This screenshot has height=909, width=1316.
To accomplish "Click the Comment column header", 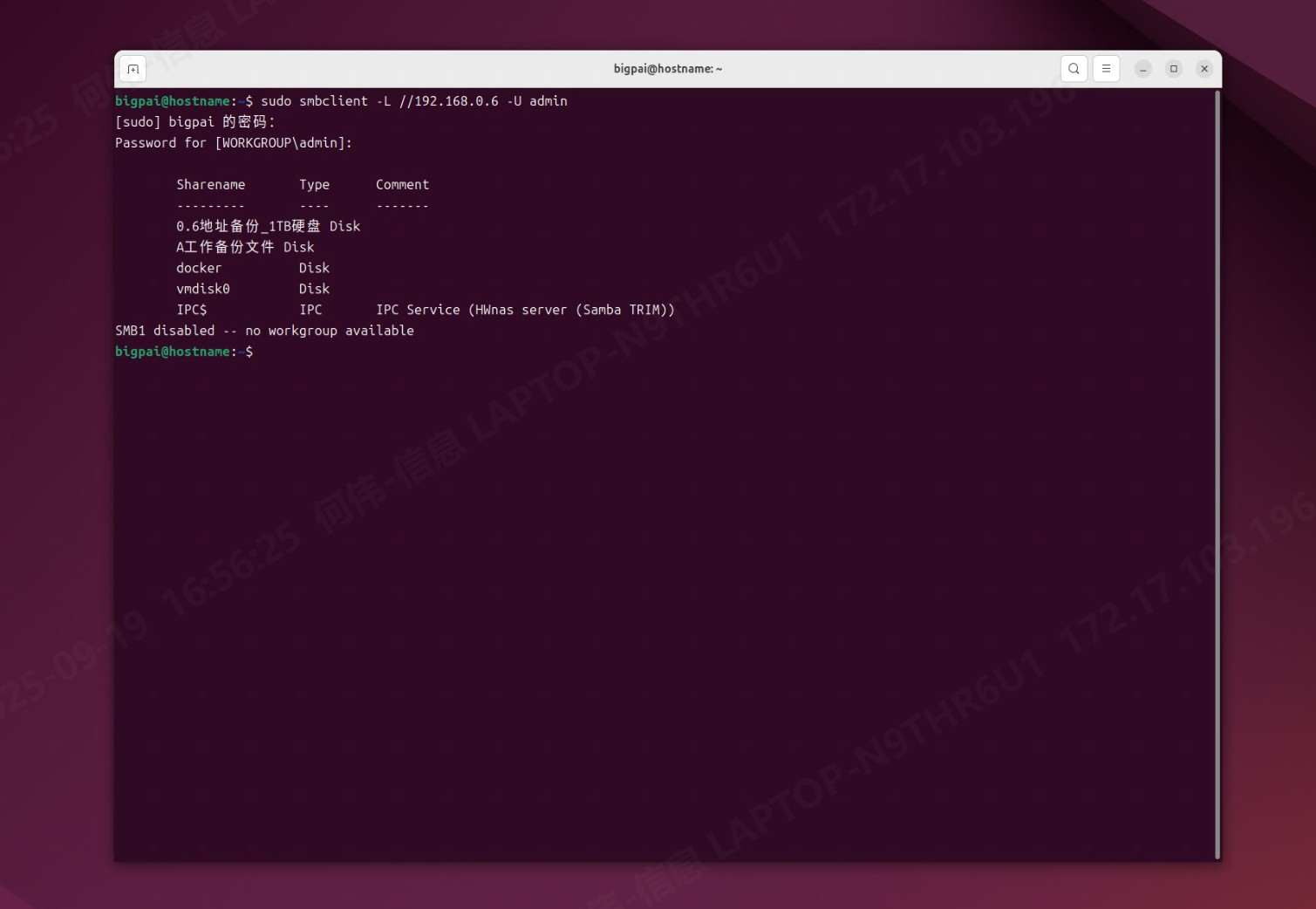I will [402, 185].
